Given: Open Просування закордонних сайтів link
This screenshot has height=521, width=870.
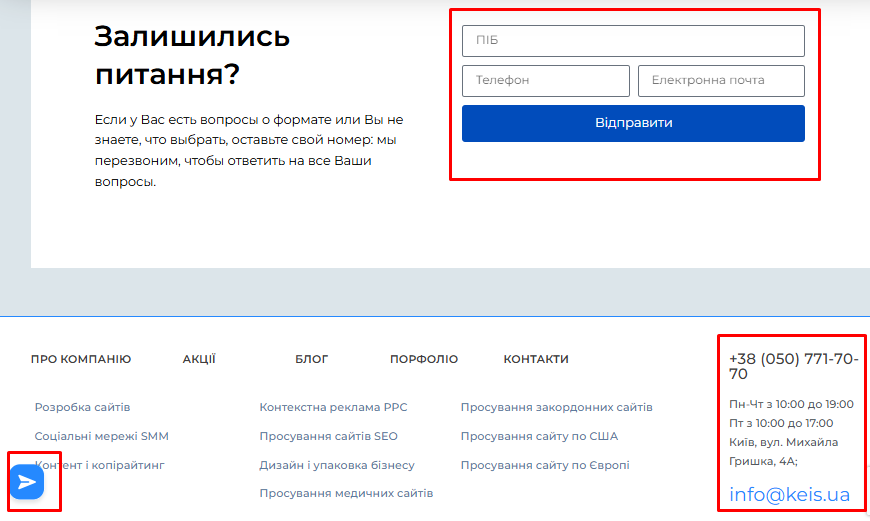Looking at the screenshot, I should point(557,407).
